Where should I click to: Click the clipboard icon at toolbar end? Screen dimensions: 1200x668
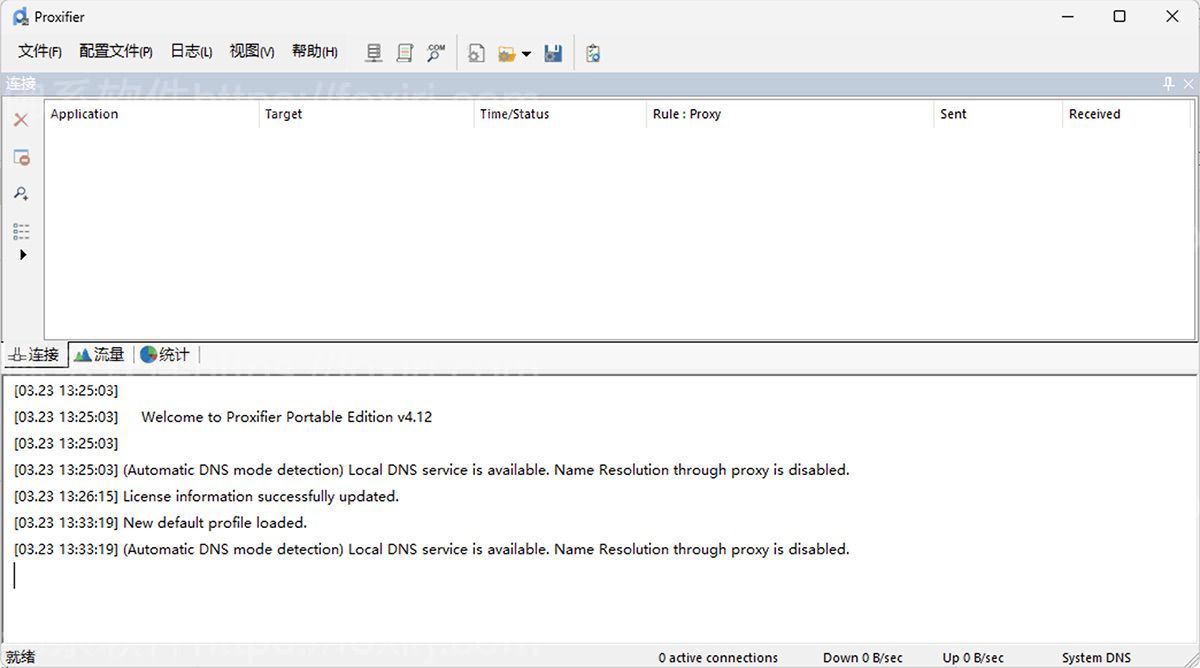[x=593, y=53]
